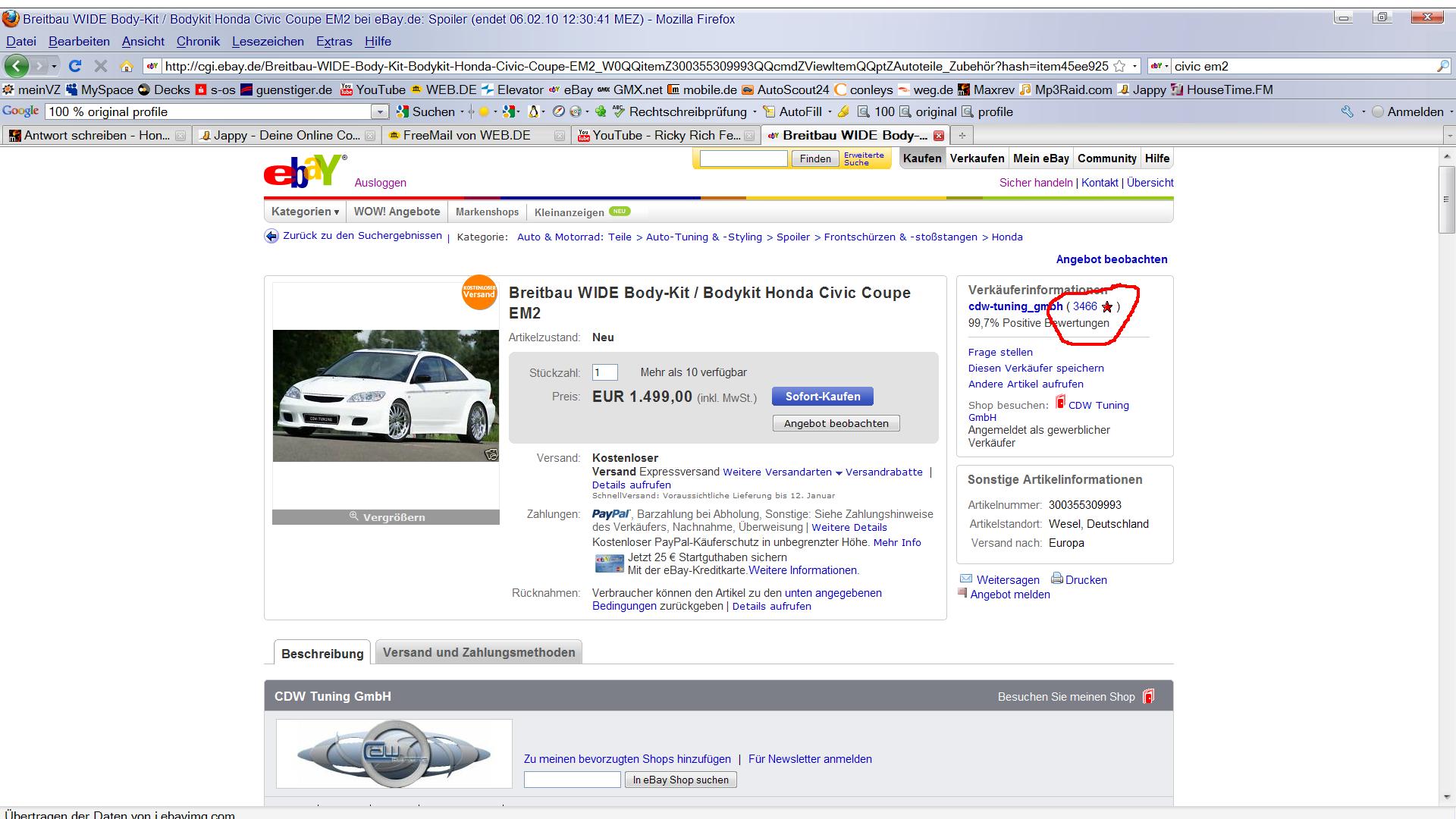Click the In eBay Shop suchen button
Screen dimensions: 1456x819
pos(680,780)
